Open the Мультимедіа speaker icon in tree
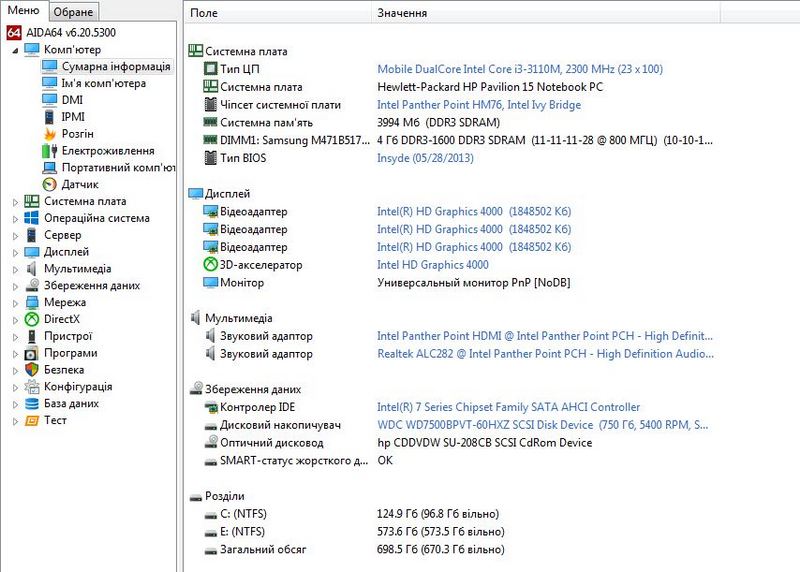Viewport: 800px width, 572px height. point(32,269)
